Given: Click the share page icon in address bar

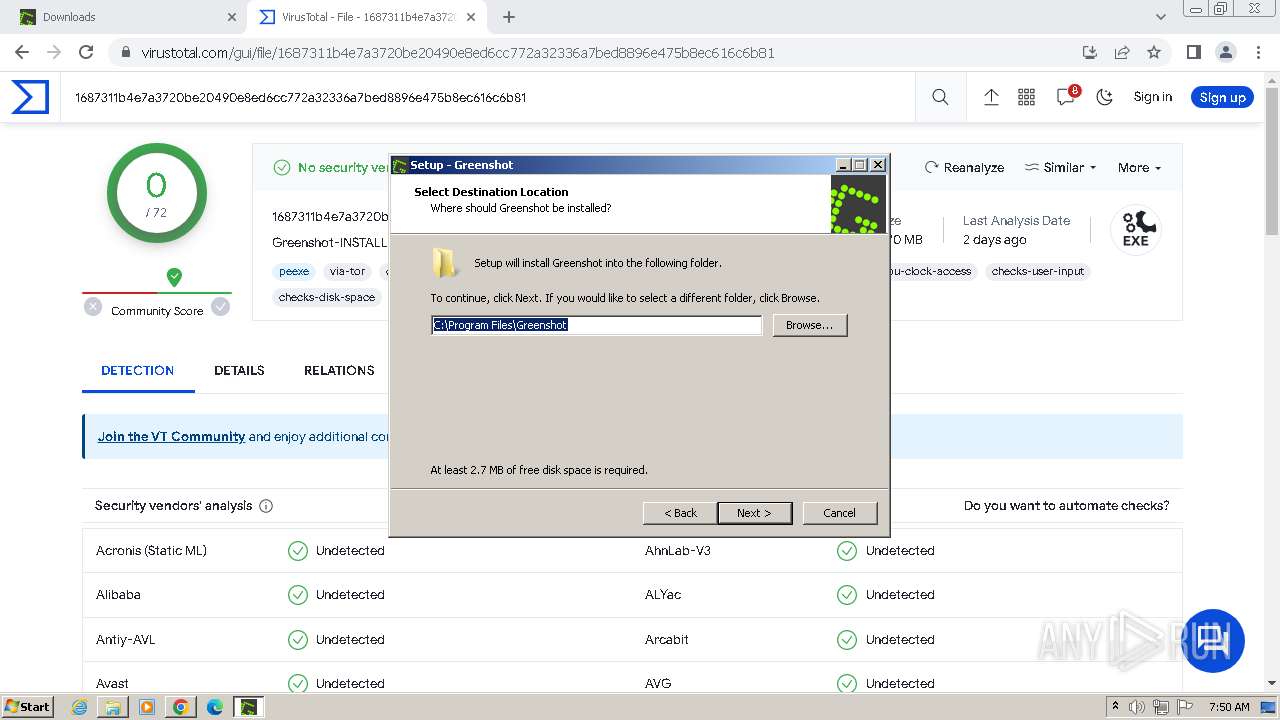Looking at the screenshot, I should tap(1122, 52).
